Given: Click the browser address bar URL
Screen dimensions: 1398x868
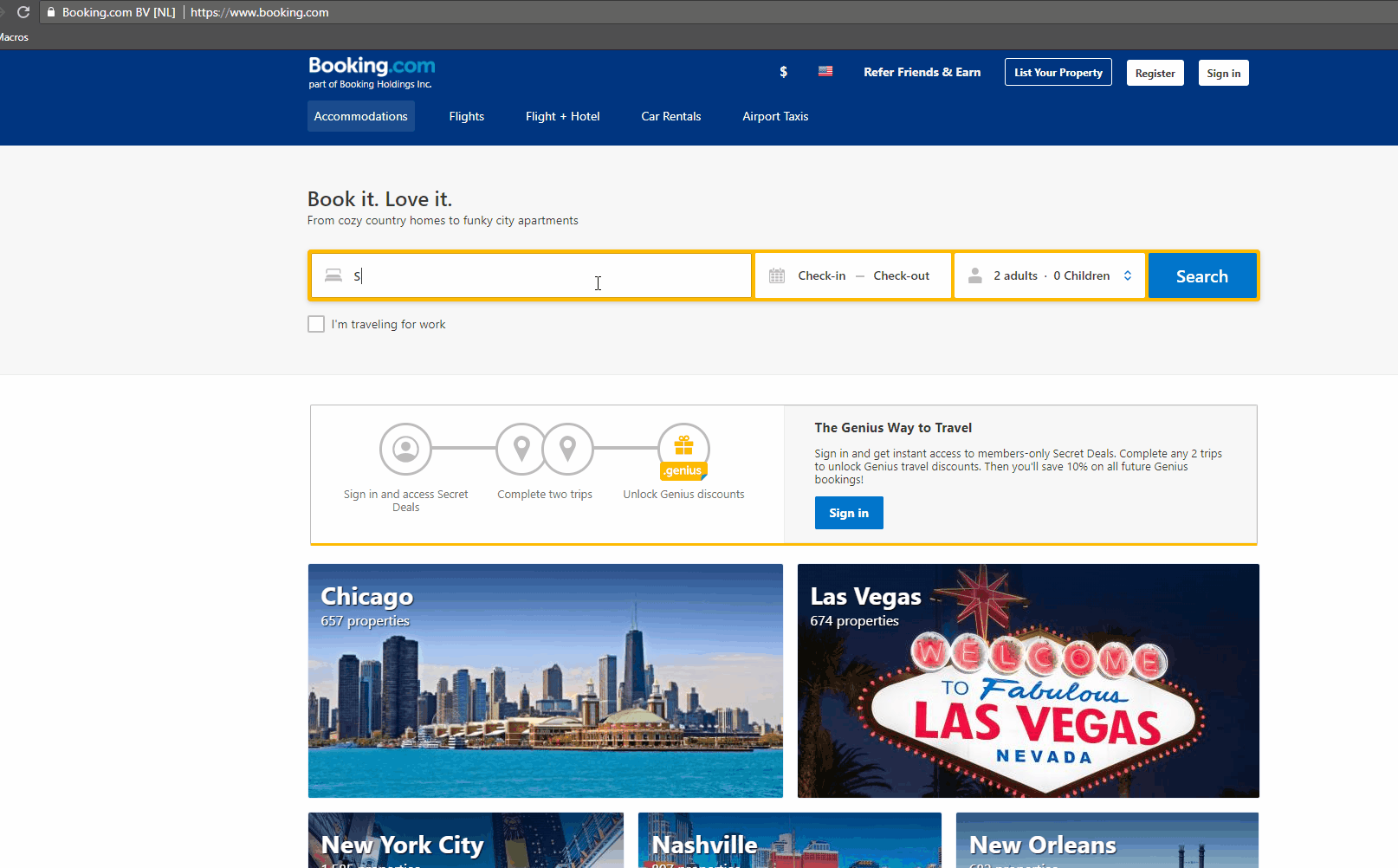Looking at the screenshot, I should pyautogui.click(x=260, y=12).
